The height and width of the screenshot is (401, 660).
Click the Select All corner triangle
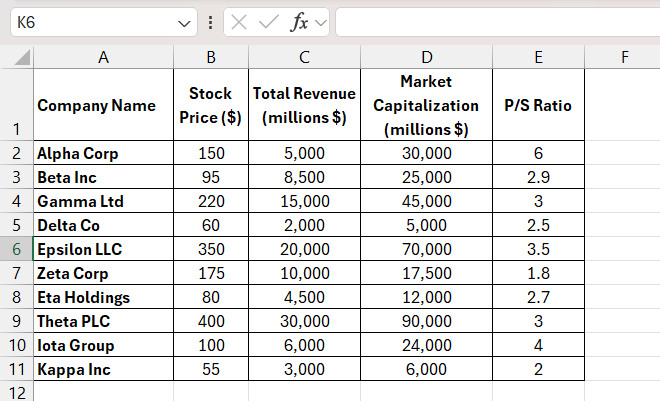click(x=22, y=57)
